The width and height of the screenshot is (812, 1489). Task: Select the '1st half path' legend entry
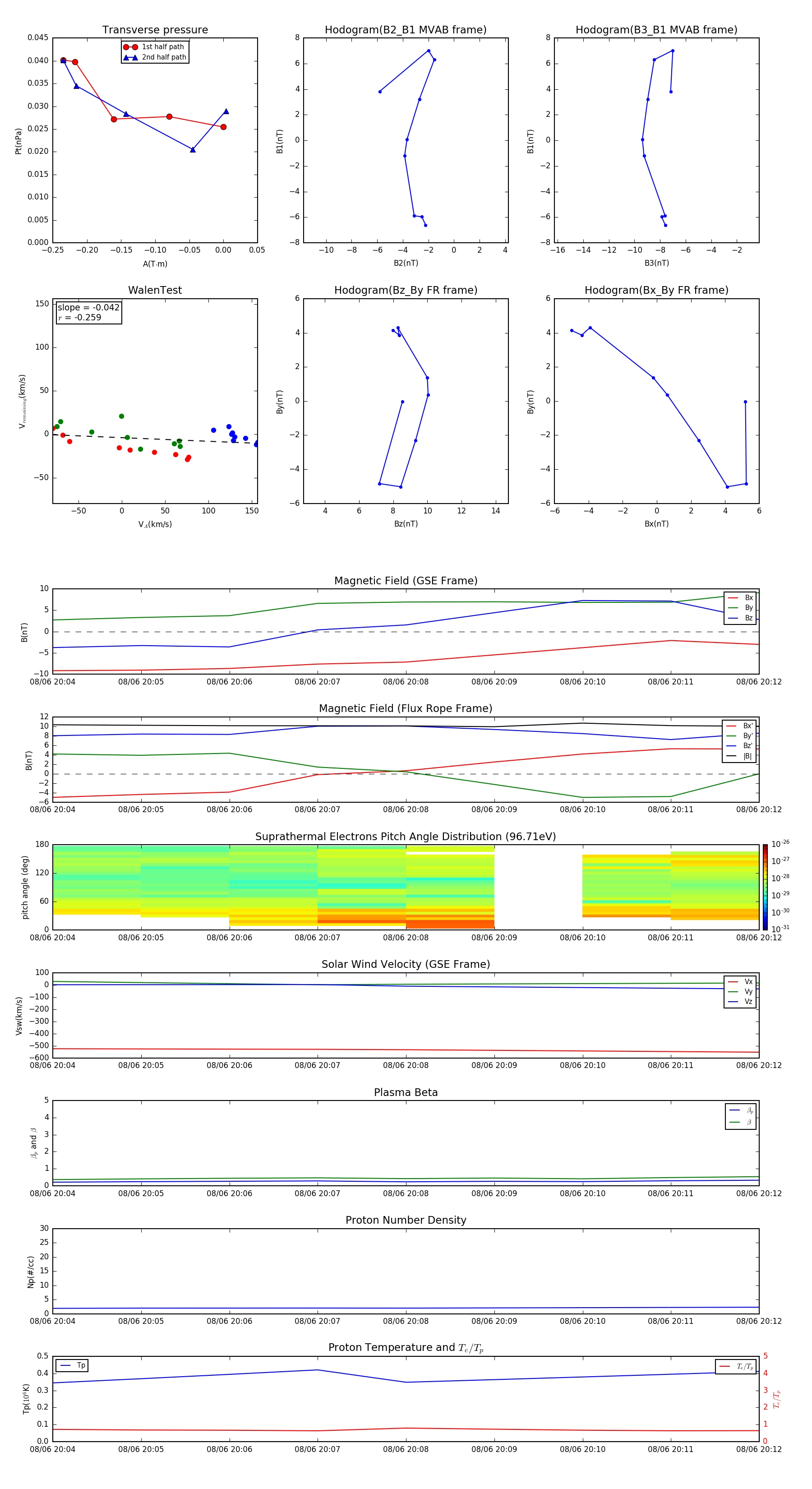(x=154, y=47)
